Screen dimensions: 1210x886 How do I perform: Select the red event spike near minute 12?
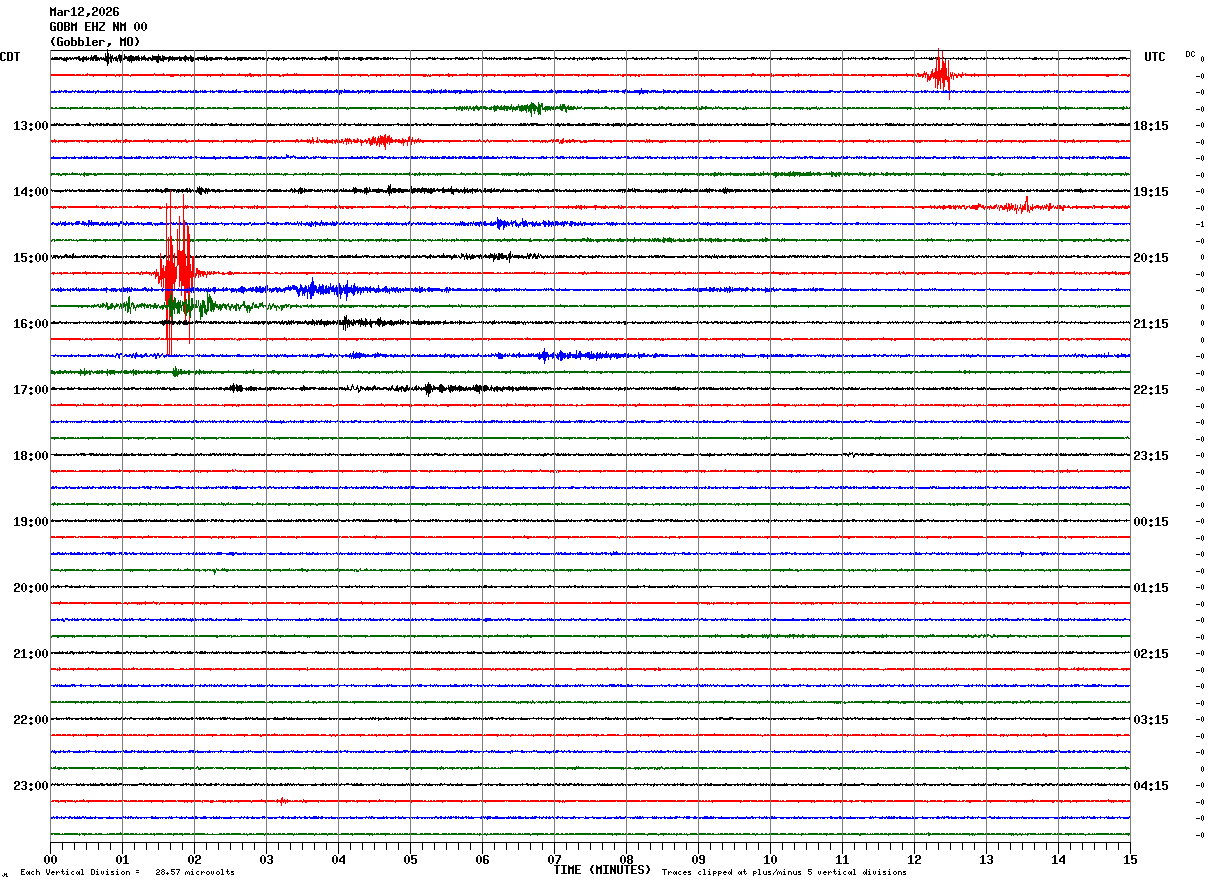coord(940,73)
